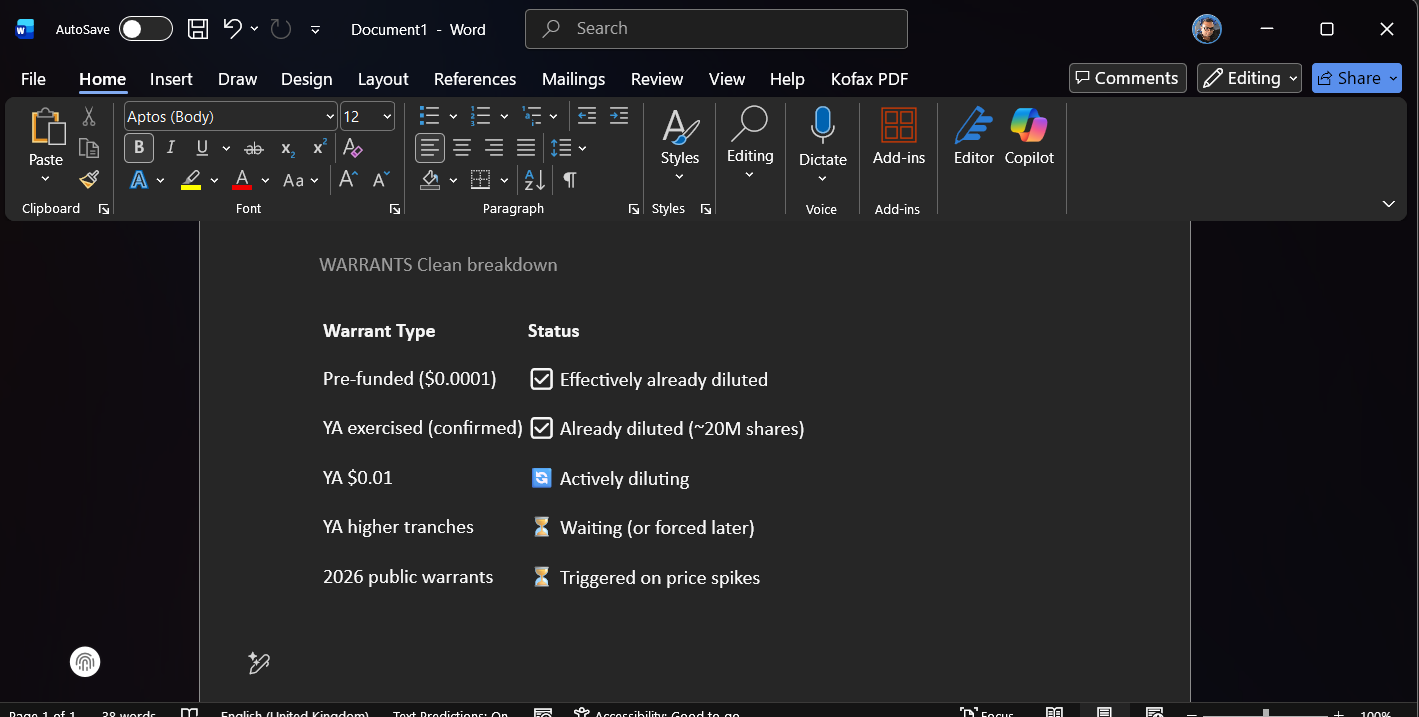This screenshot has width=1419, height=717.
Task: Toggle the AutoSave switch
Action: (146, 29)
